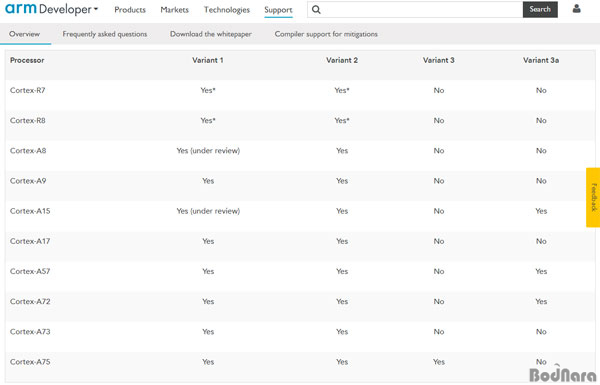The height and width of the screenshot is (385, 600).
Task: Click Cortex-A9 Variant 3 No cell
Action: 439,181
